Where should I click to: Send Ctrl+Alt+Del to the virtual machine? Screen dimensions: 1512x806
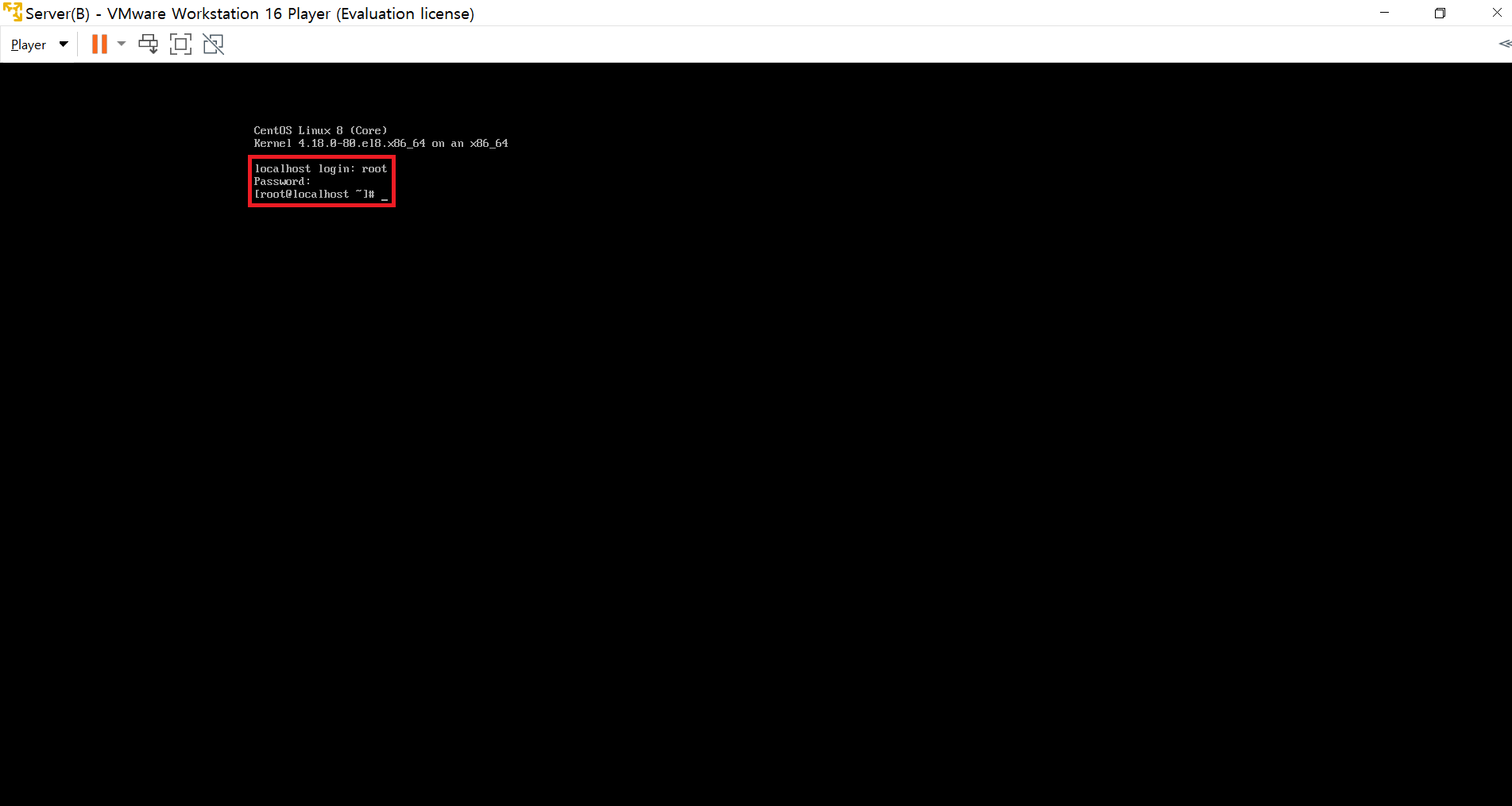click(149, 44)
